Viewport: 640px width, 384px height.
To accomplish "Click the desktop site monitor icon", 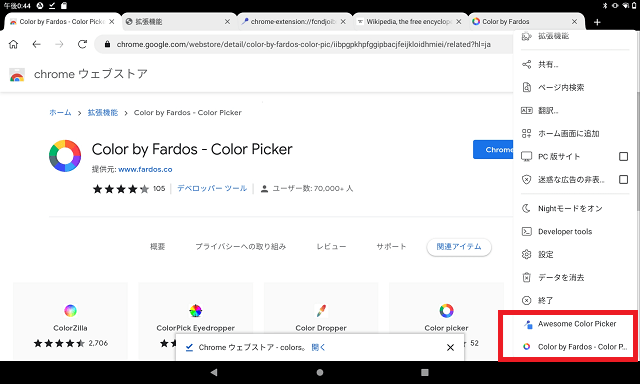I will pos(527,156).
